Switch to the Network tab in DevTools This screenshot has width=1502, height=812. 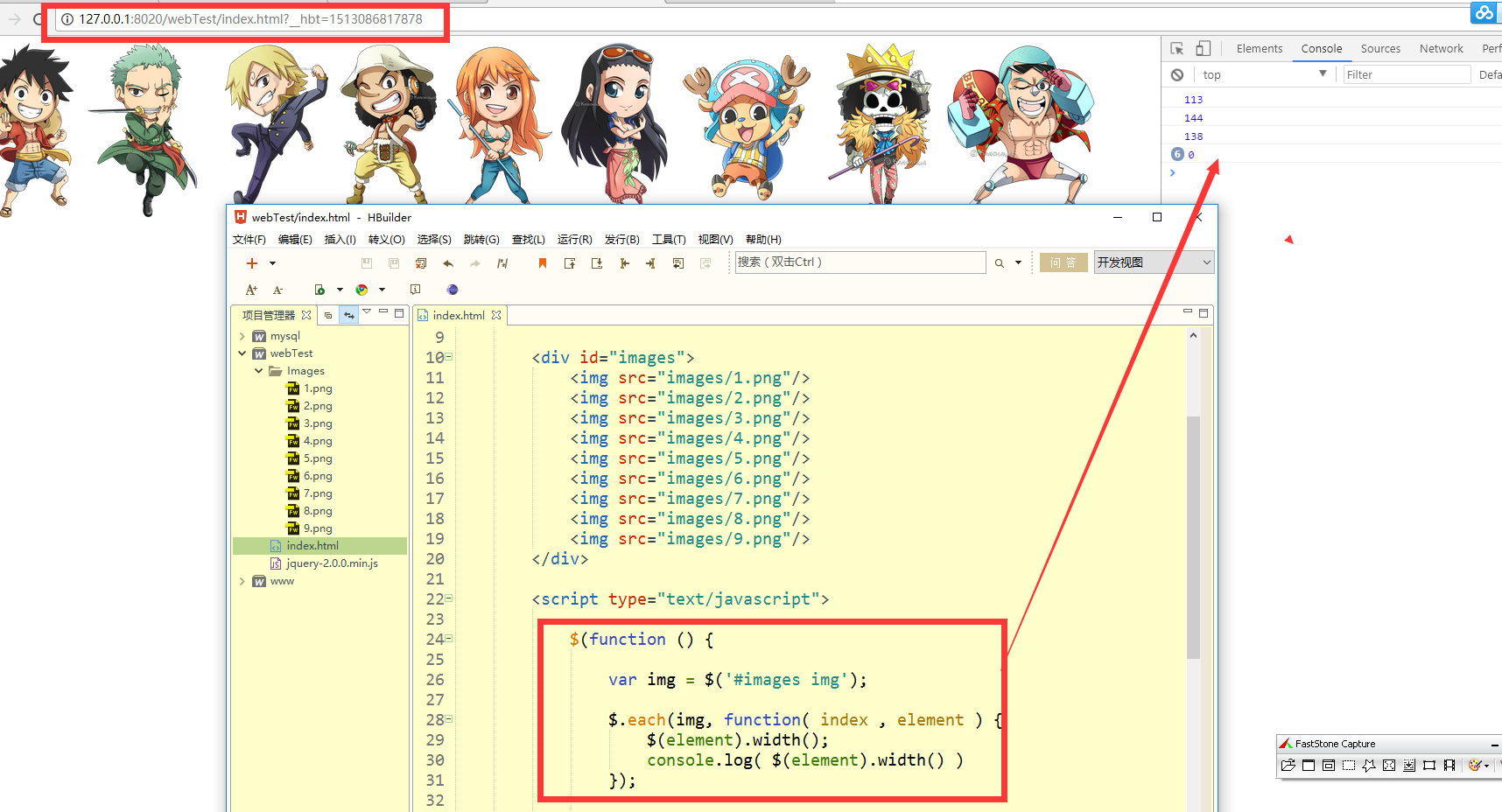tap(1441, 49)
